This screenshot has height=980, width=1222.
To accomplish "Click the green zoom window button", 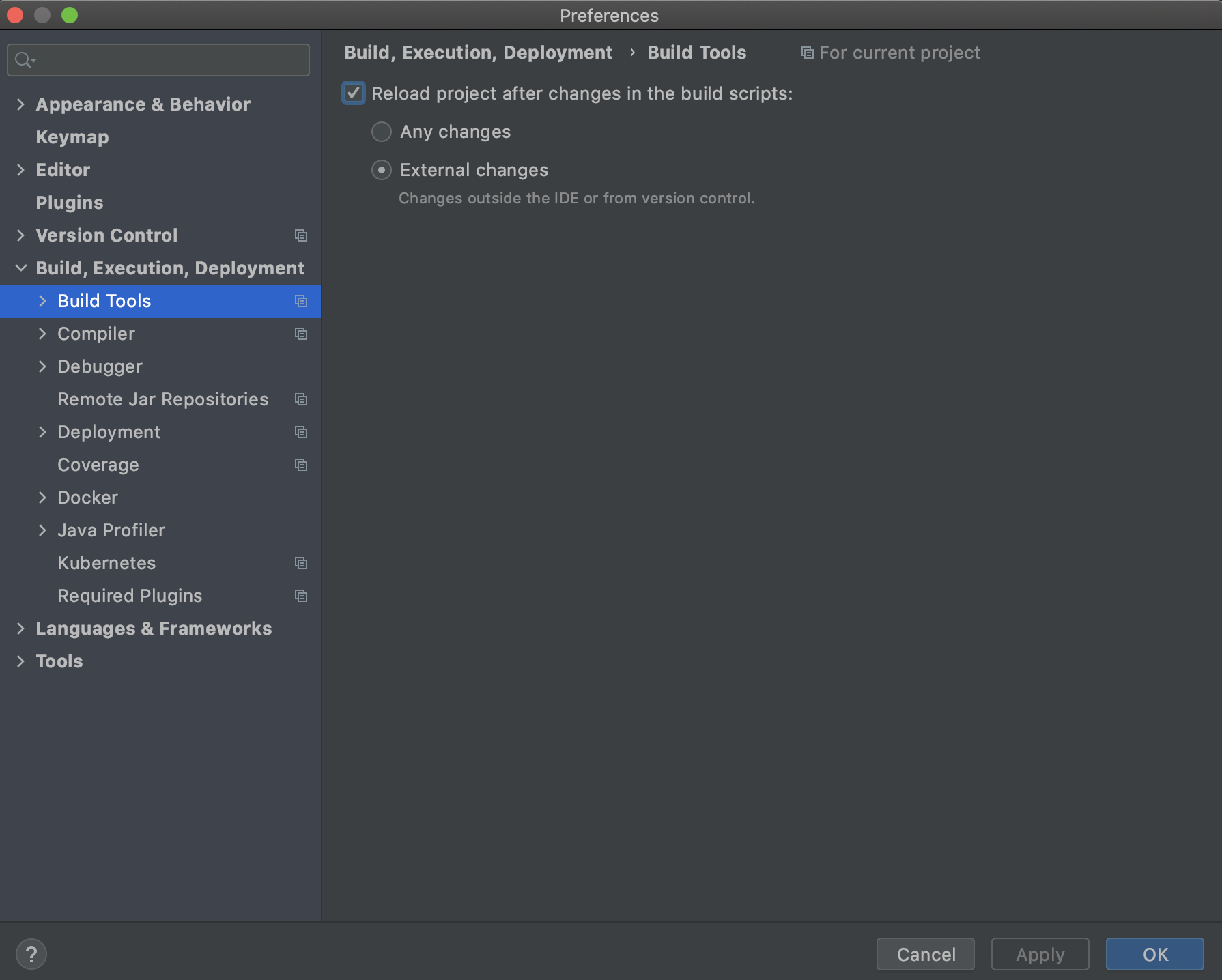I will (x=70, y=15).
